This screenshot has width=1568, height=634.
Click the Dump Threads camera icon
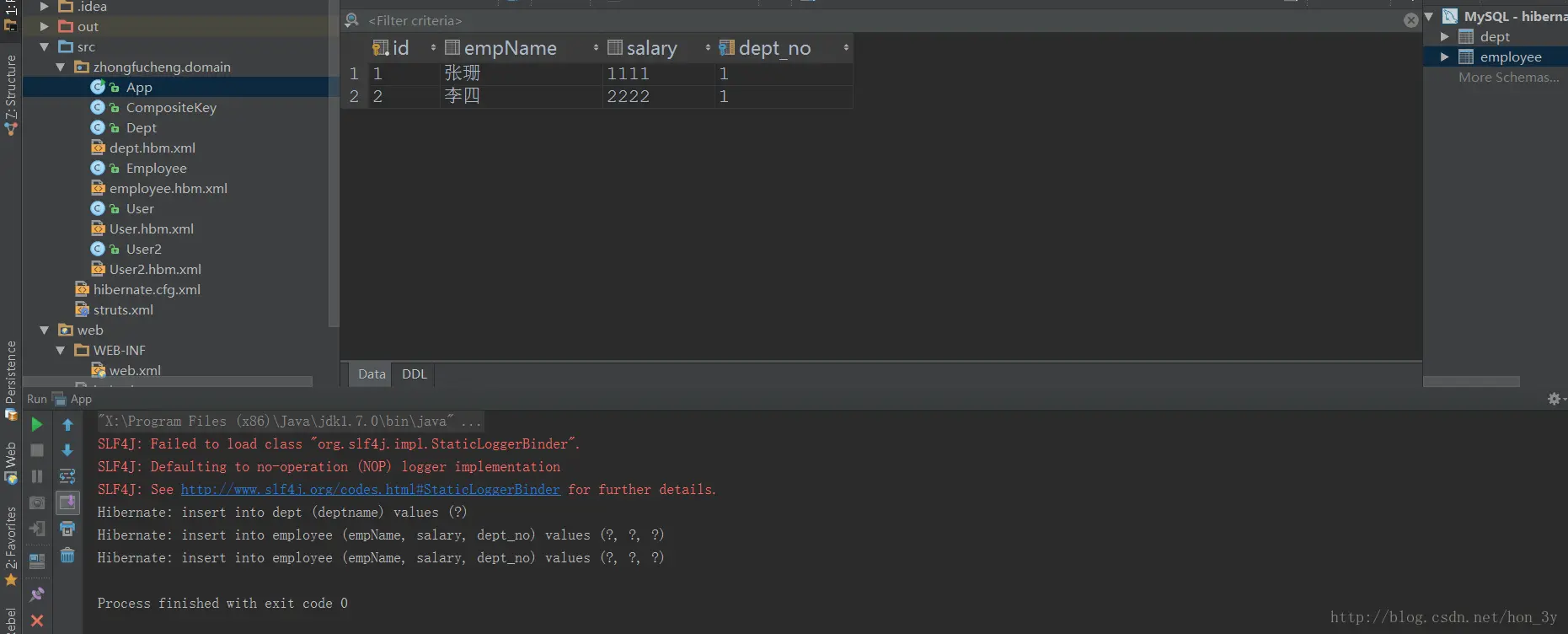pos(37,503)
